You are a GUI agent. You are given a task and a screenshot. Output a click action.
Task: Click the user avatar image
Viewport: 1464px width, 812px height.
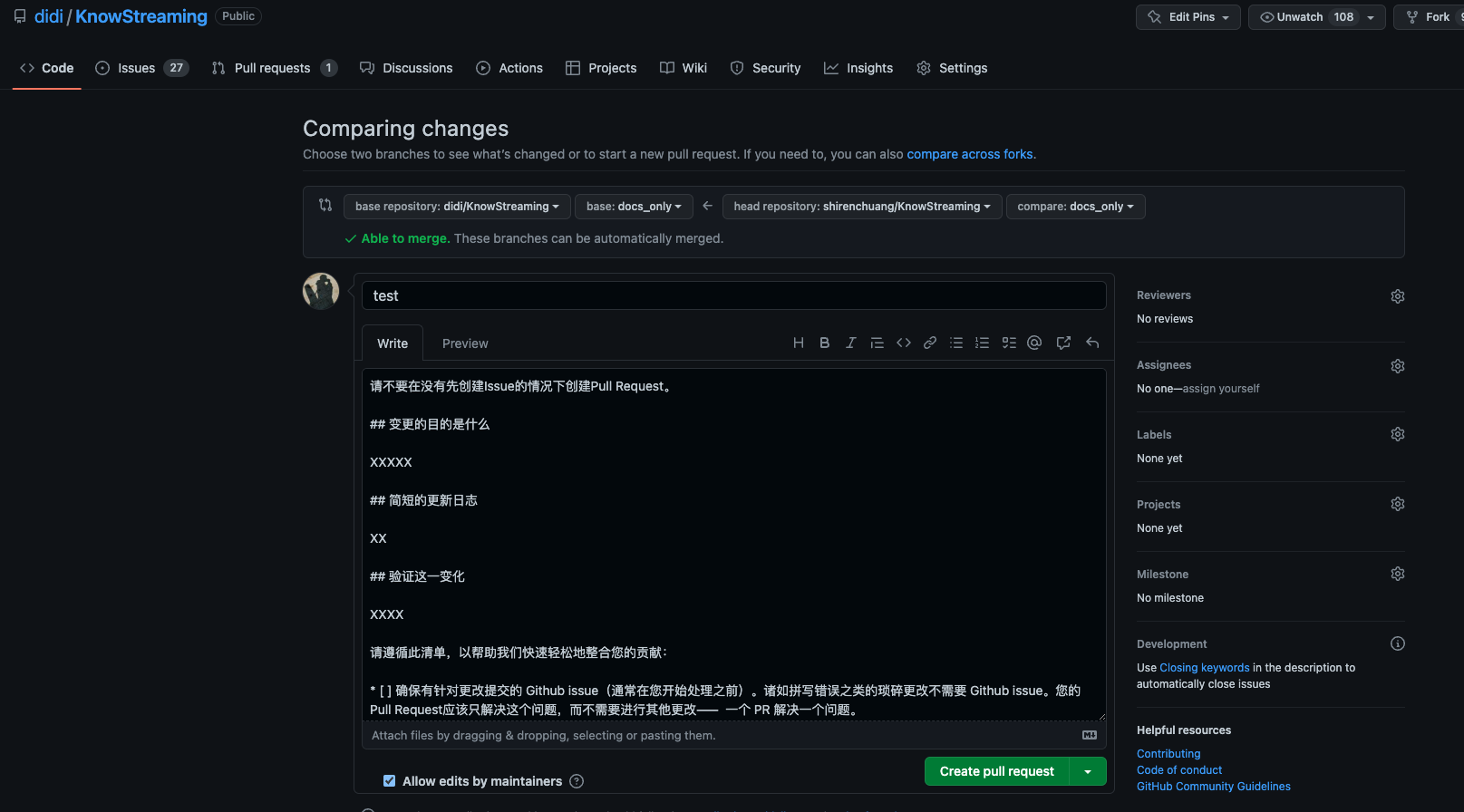point(321,291)
